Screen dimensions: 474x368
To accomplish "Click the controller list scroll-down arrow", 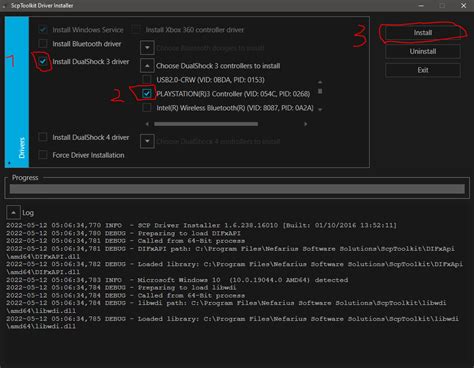I will tap(320, 109).
